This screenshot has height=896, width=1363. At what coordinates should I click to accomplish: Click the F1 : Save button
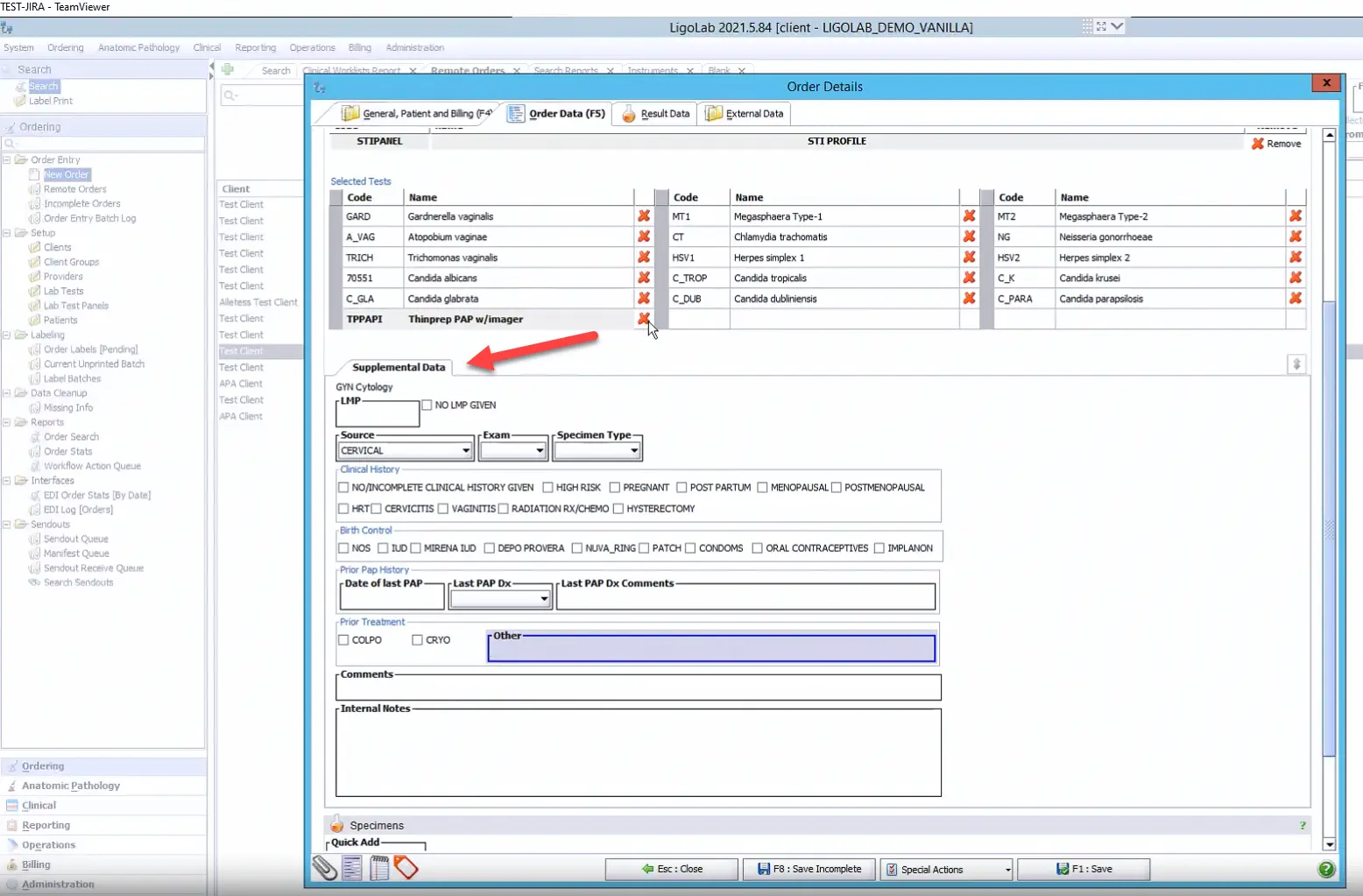pos(1084,869)
